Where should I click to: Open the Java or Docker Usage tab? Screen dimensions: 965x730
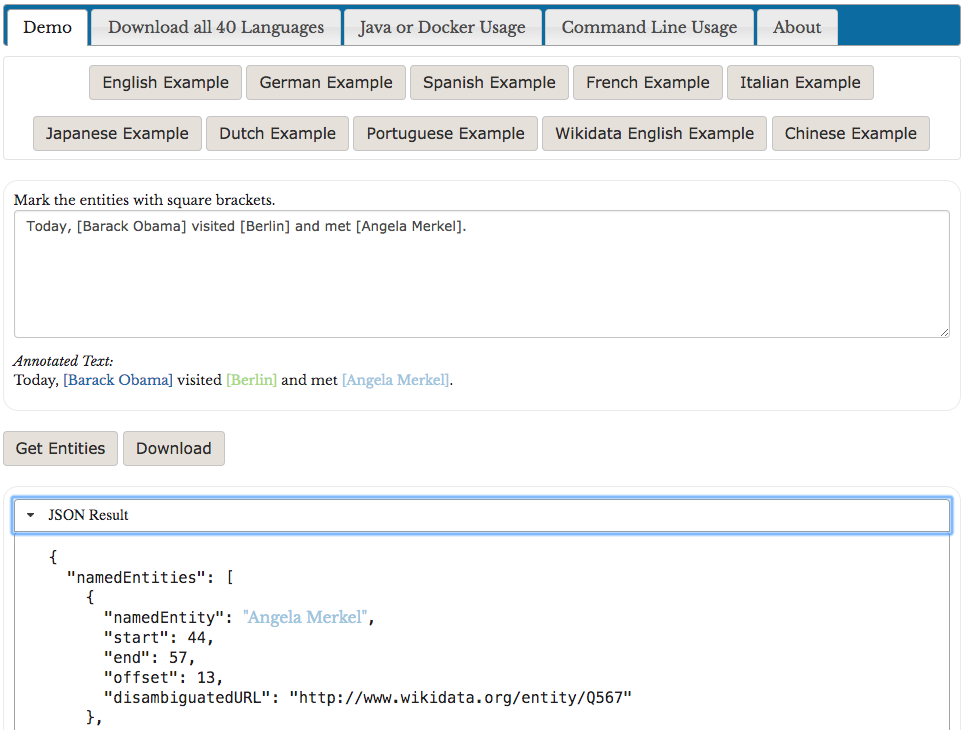[442, 27]
